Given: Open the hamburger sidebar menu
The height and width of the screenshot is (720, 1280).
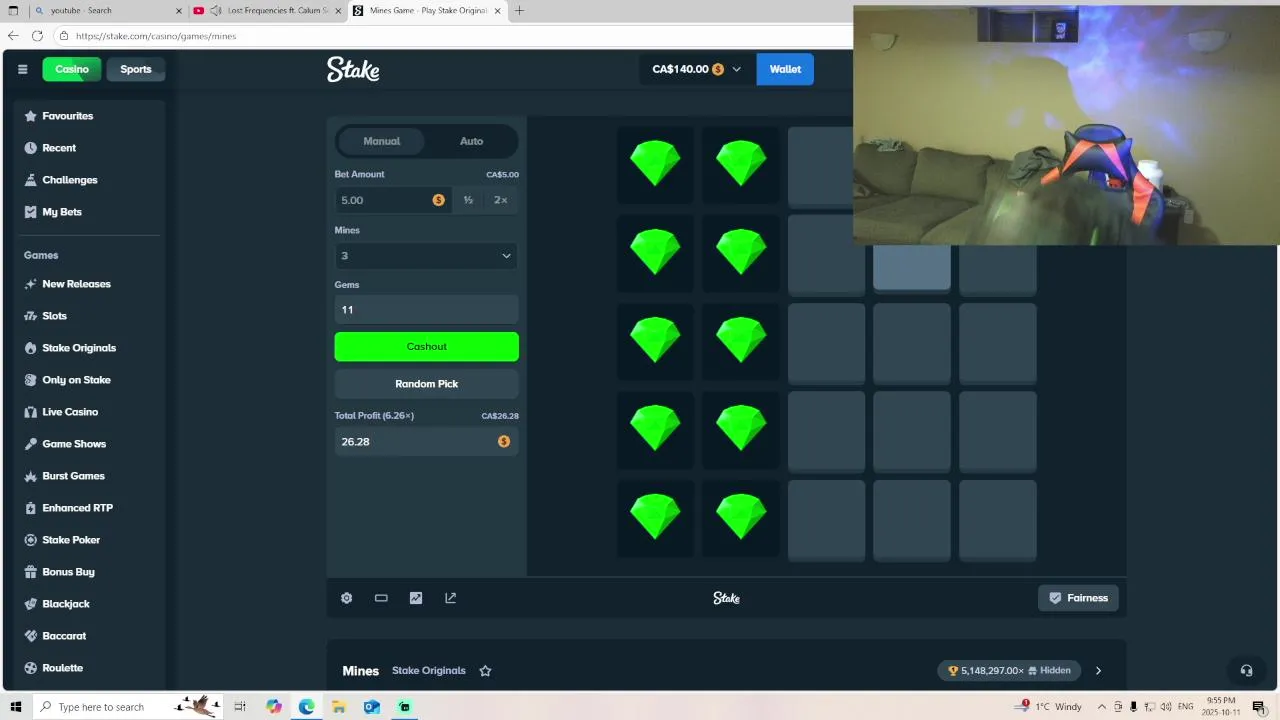Looking at the screenshot, I should click(22, 69).
